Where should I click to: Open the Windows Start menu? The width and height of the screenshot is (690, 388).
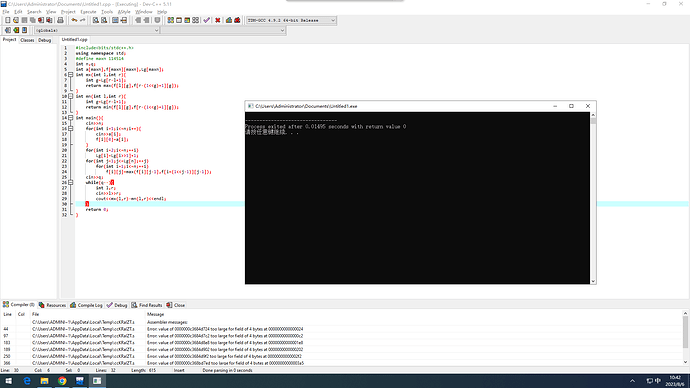coord(8,381)
